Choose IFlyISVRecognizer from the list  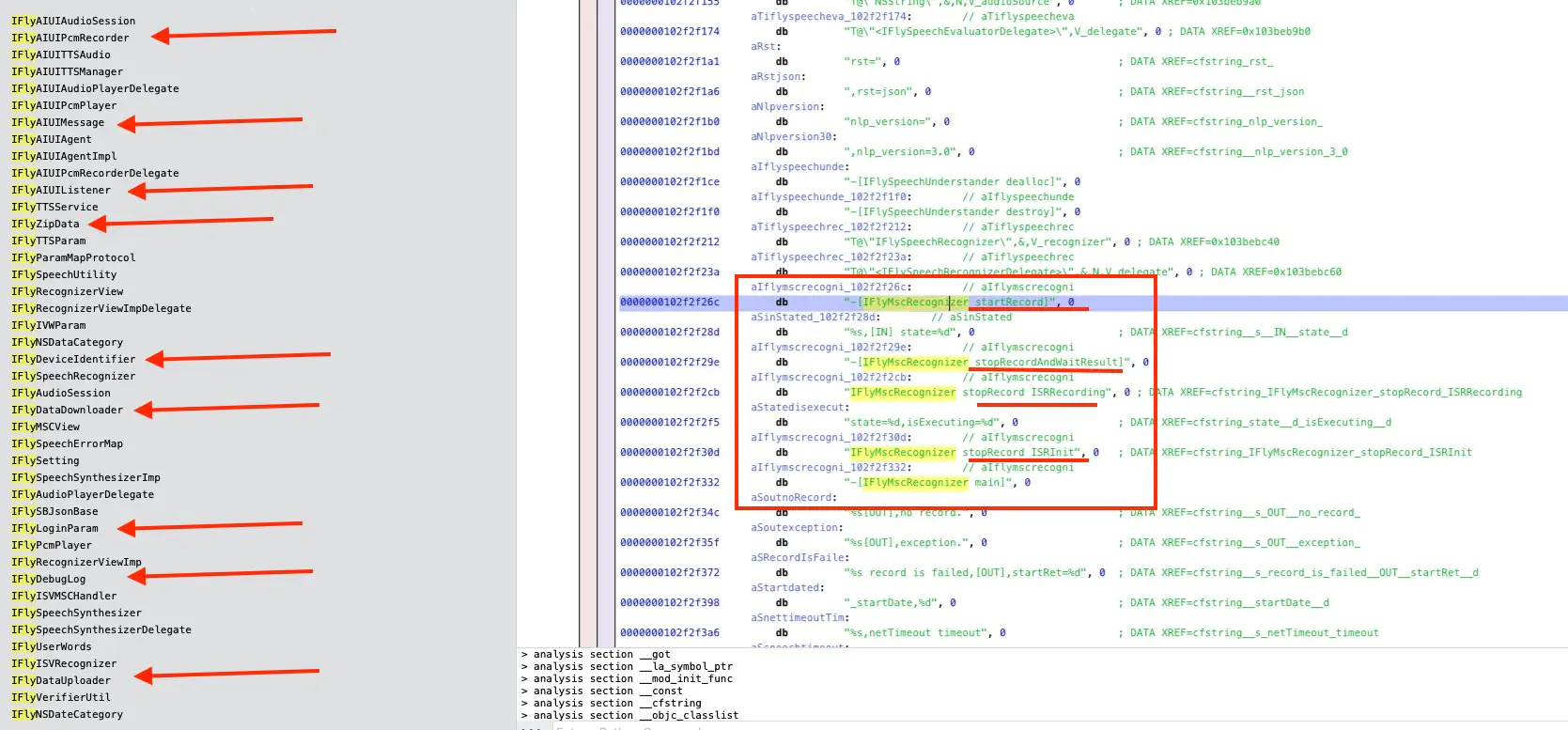pyautogui.click(x=64, y=663)
